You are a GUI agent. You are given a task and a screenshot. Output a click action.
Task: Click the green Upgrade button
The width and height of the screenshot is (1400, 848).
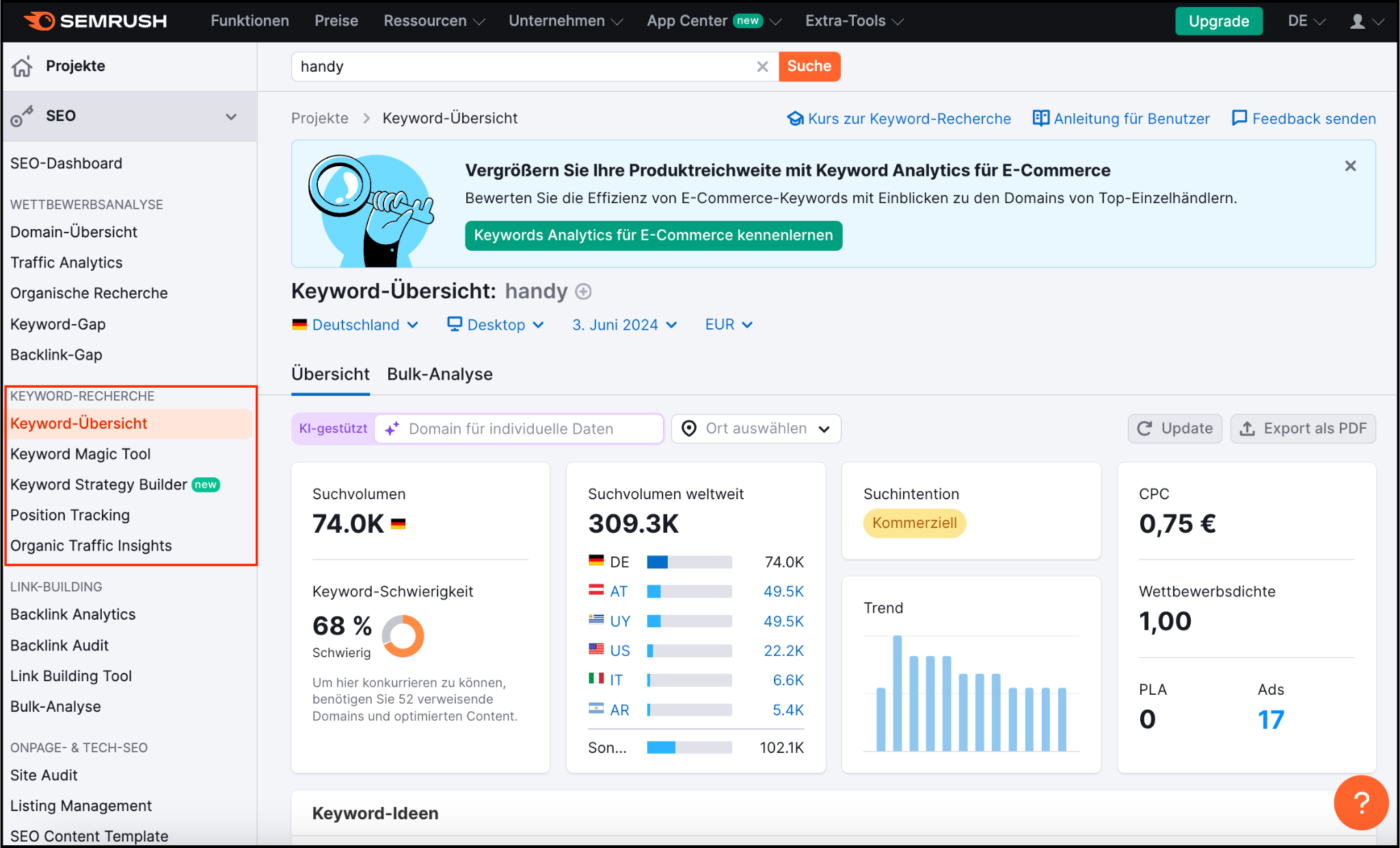pyautogui.click(x=1218, y=21)
